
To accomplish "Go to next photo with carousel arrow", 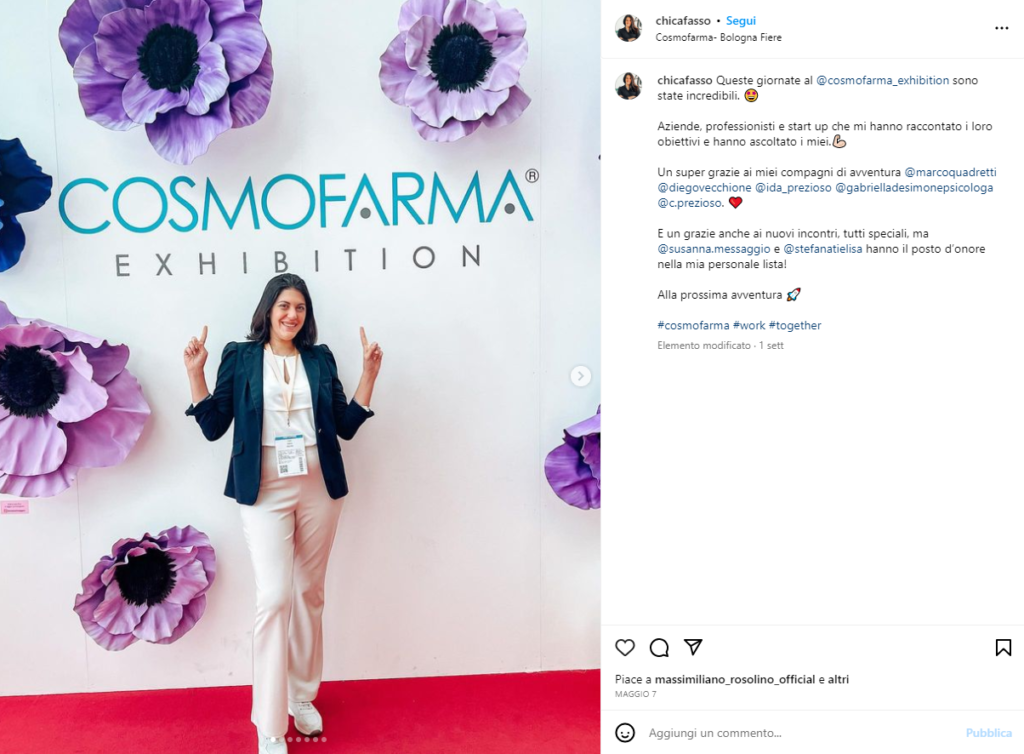I will [x=581, y=376].
